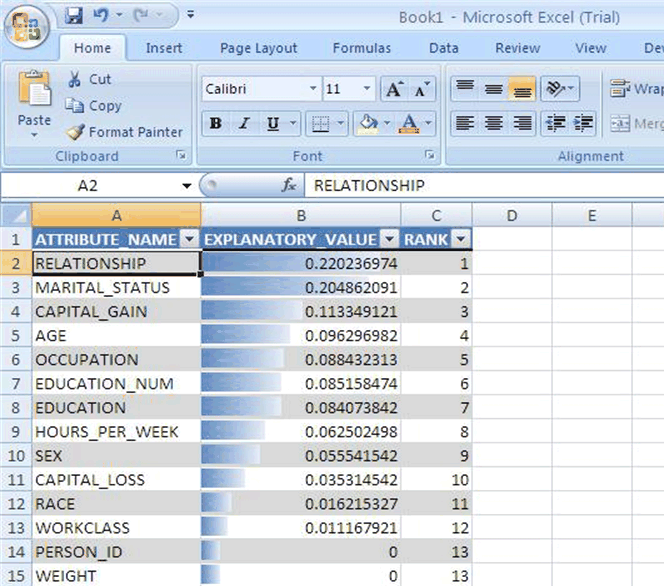Click the Office Button logo

pyautogui.click(x=27, y=27)
